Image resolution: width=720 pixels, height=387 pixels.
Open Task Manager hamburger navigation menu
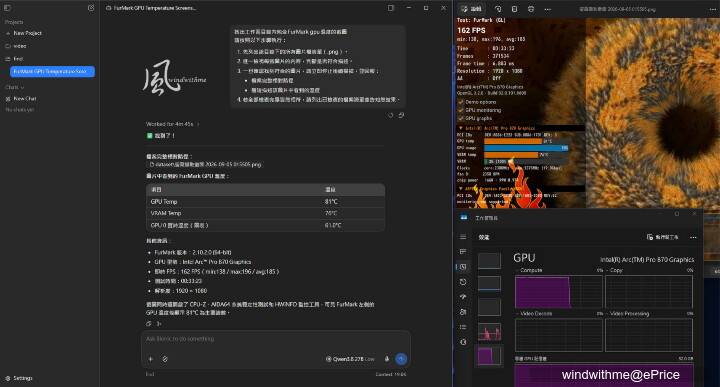tap(463, 237)
